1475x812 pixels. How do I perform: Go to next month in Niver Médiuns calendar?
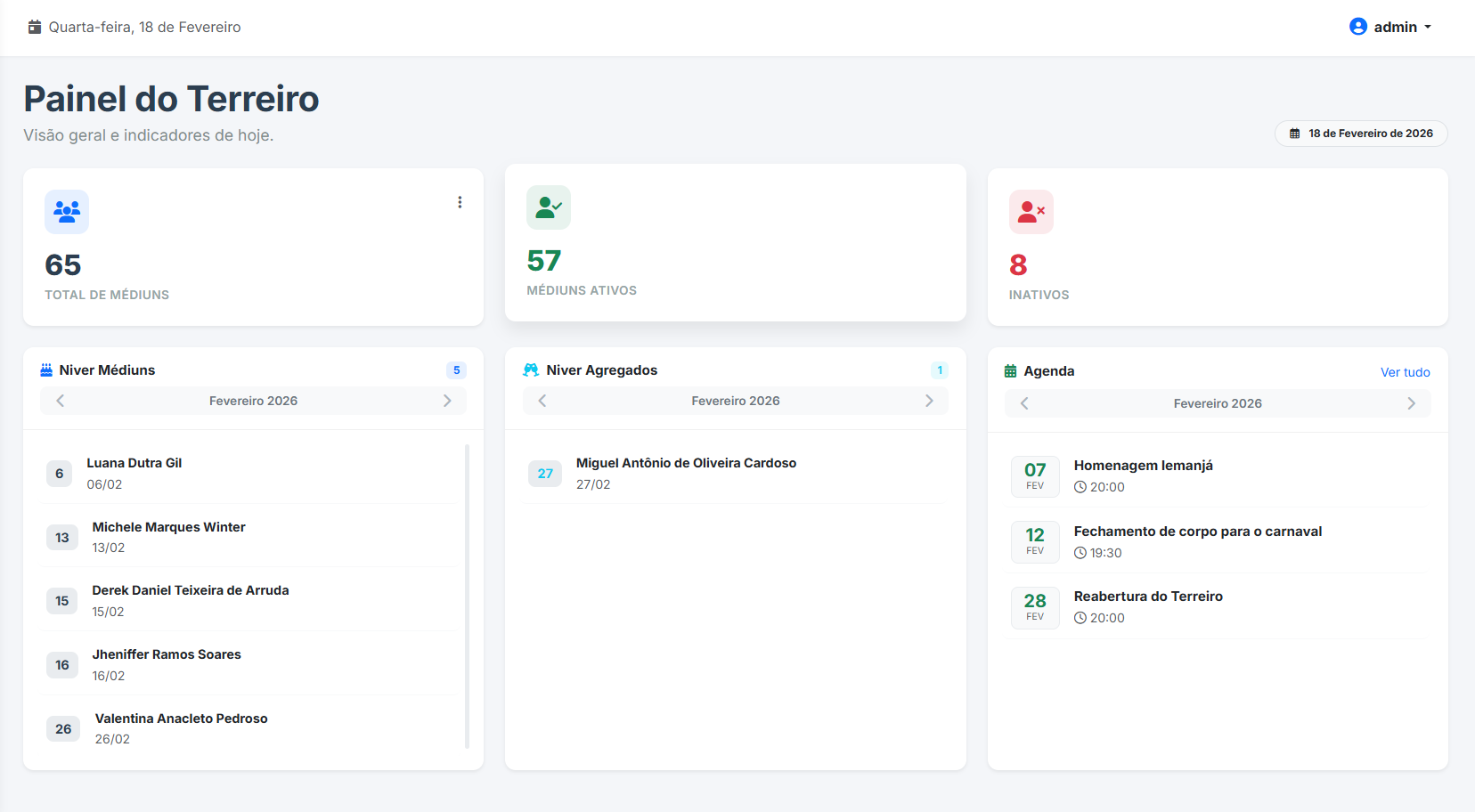[447, 401]
